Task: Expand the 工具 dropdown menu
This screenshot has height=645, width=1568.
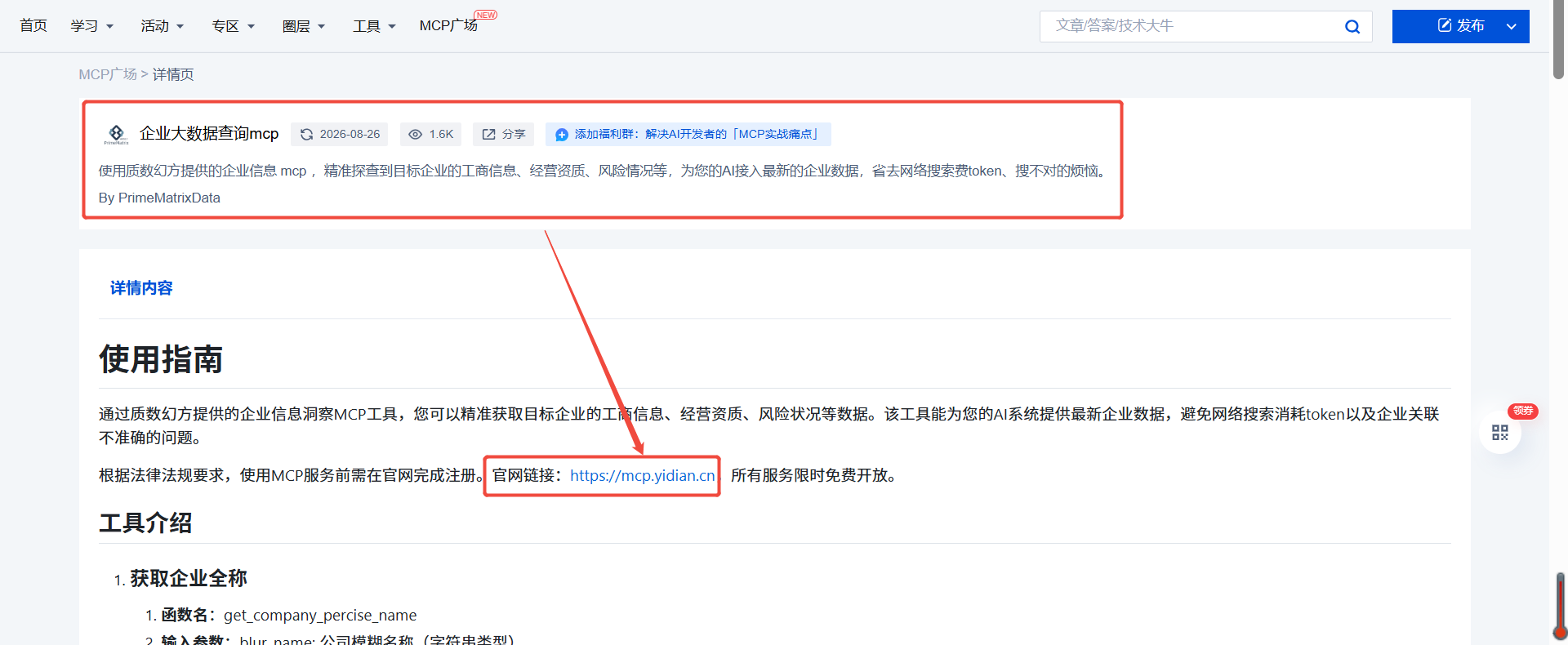Action: click(375, 26)
